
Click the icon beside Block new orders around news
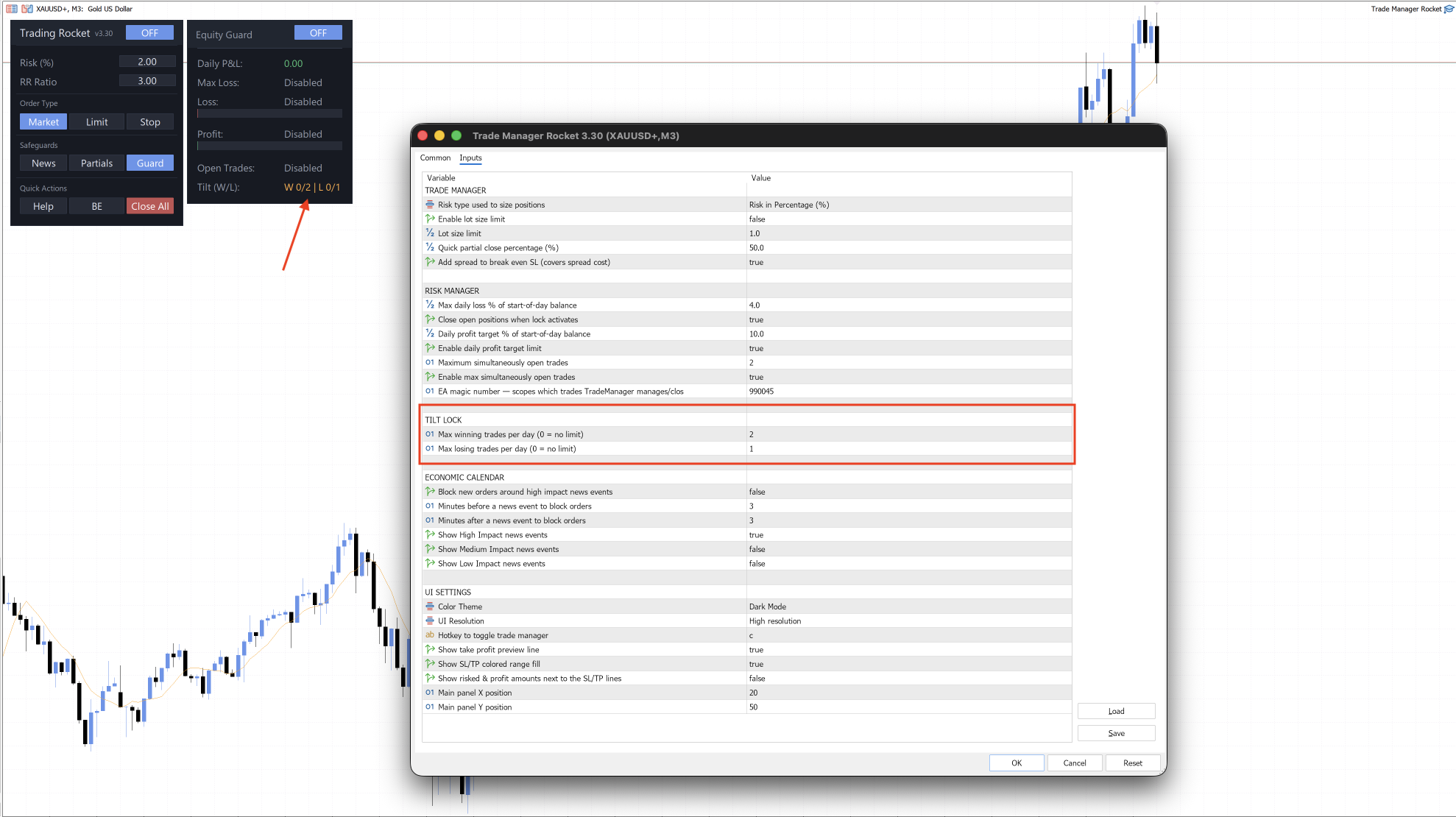pyautogui.click(x=430, y=492)
